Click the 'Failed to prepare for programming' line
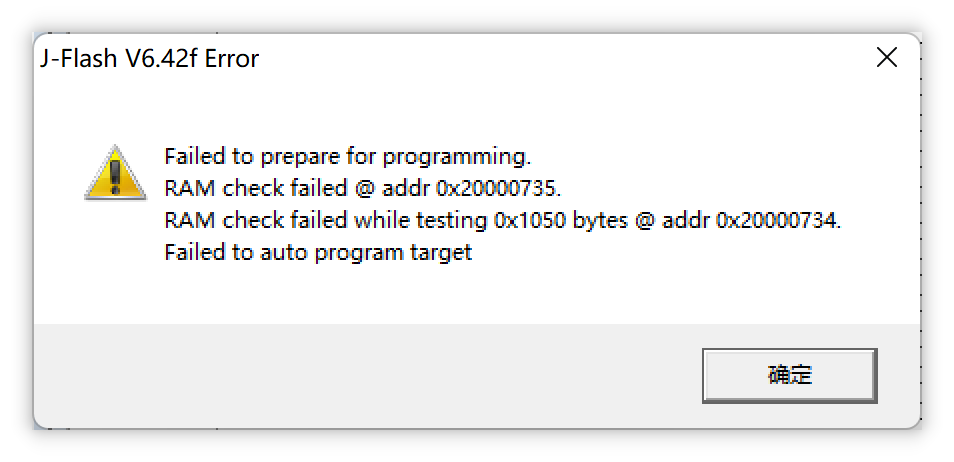Image resolution: width=954 pixels, height=462 pixels. point(348,157)
